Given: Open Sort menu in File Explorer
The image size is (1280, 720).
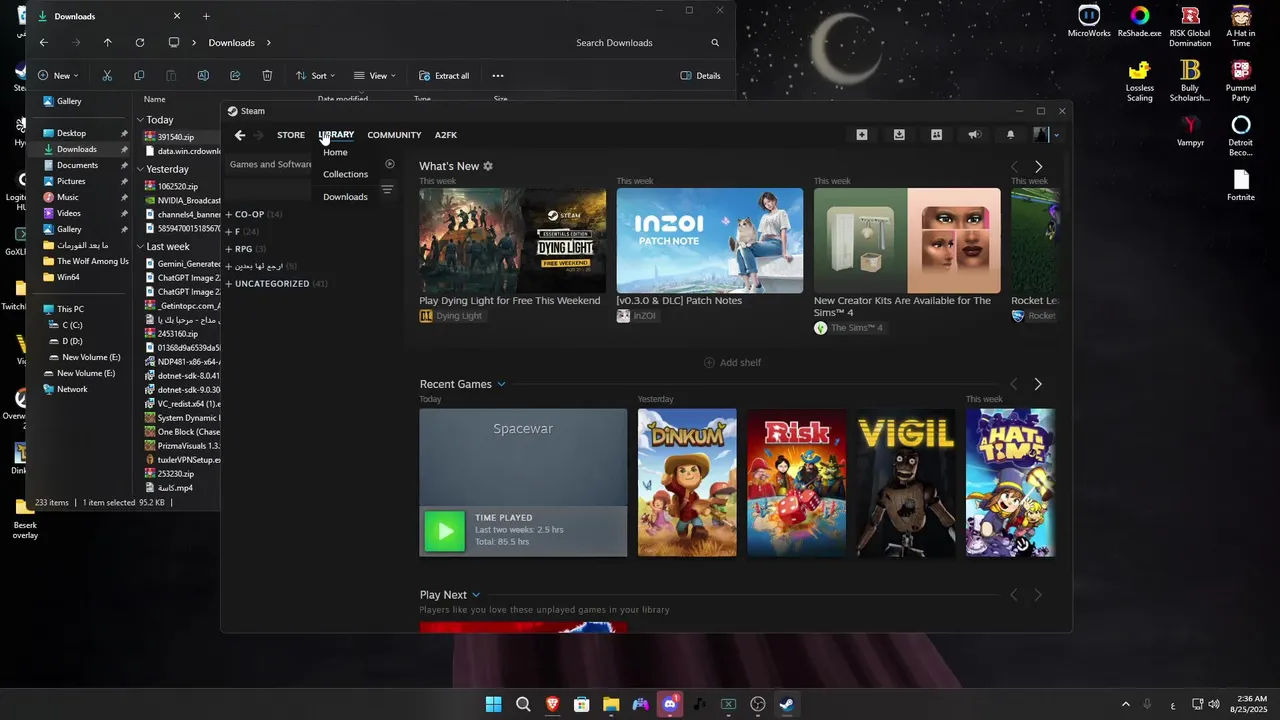Looking at the screenshot, I should click(315, 76).
